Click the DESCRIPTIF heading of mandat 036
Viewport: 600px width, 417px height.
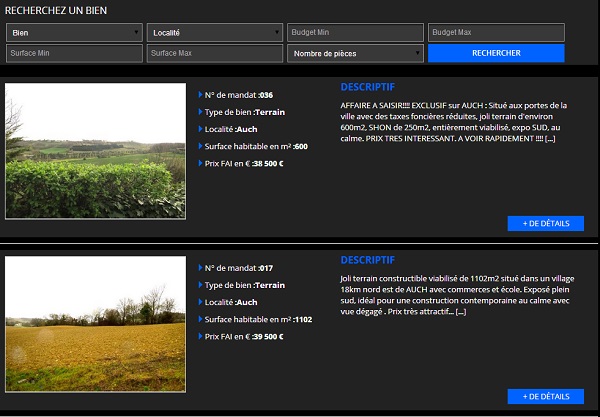pyautogui.click(x=367, y=87)
